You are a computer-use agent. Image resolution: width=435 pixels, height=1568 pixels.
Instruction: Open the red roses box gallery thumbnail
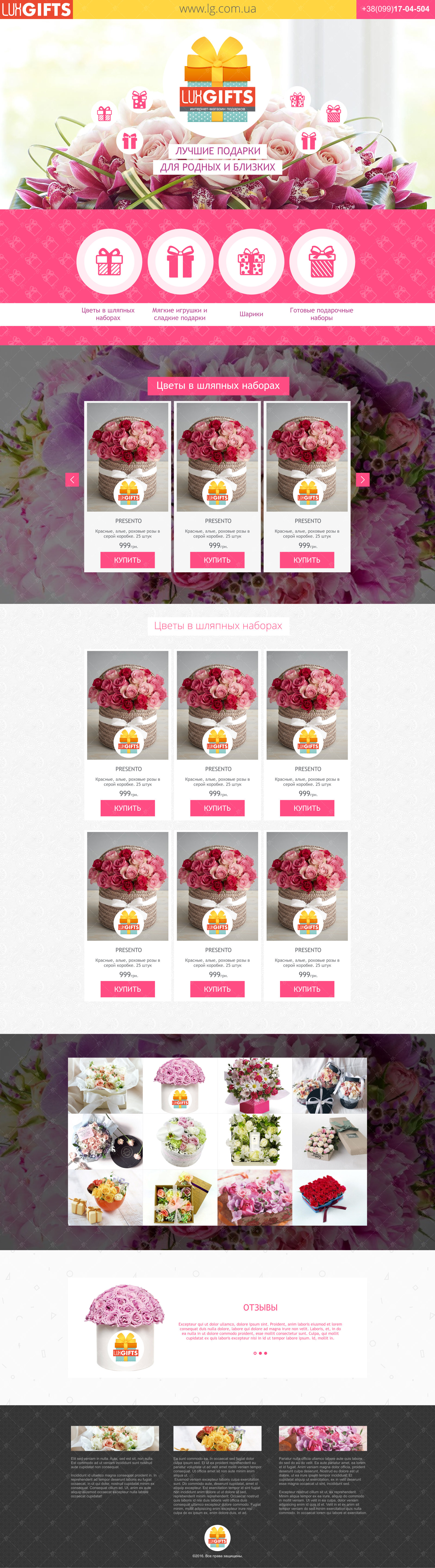(x=330, y=1197)
